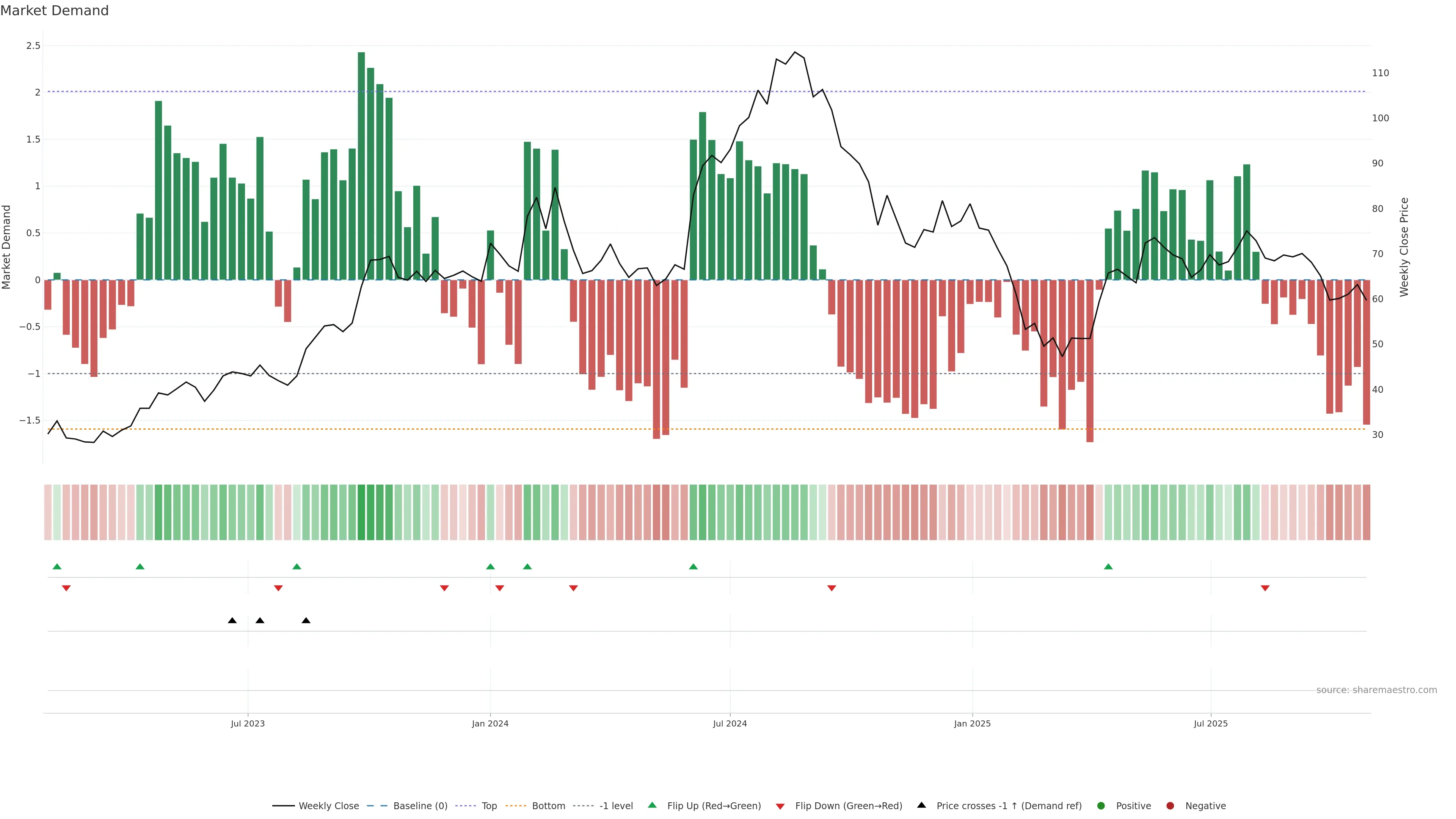Viewport: 1456px width, 819px height.
Task: Click the Weekly Close Price axis title
Action: pyautogui.click(x=1404, y=247)
